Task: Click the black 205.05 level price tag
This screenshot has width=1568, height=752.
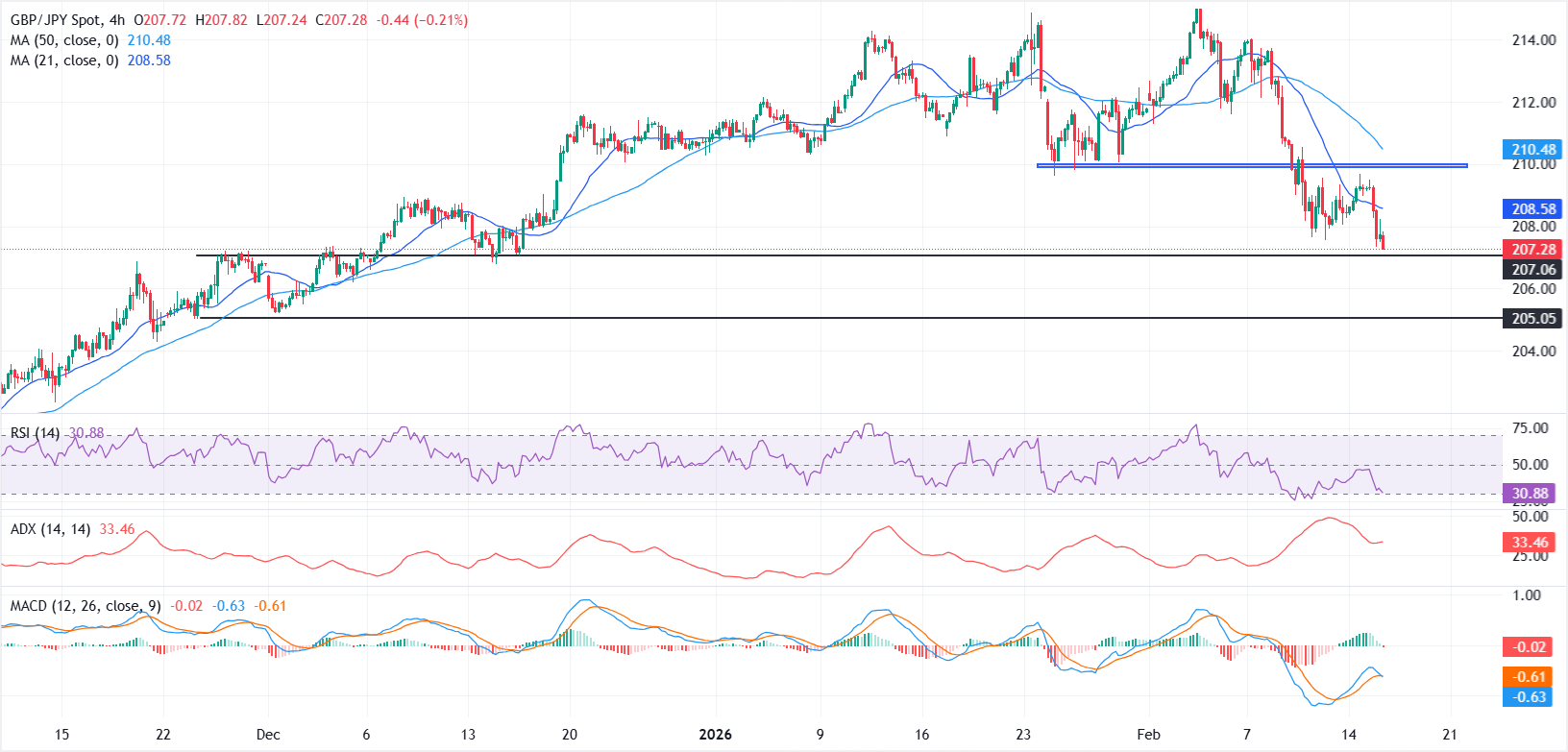Action: [x=1533, y=318]
